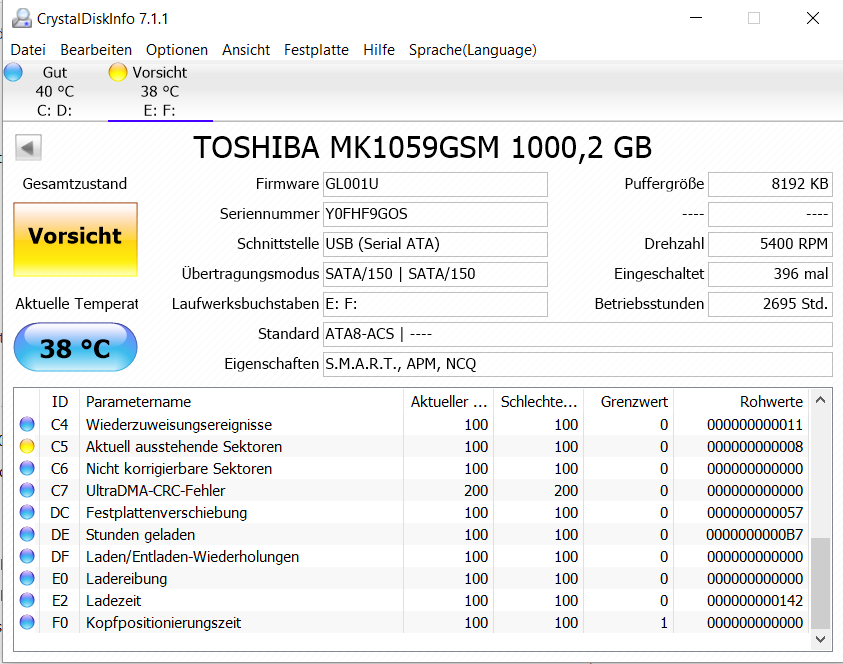The width and height of the screenshot is (843, 664).
Task: Click yellow dot of Aktuell ausstehende Sektoren
Action: click(27, 446)
